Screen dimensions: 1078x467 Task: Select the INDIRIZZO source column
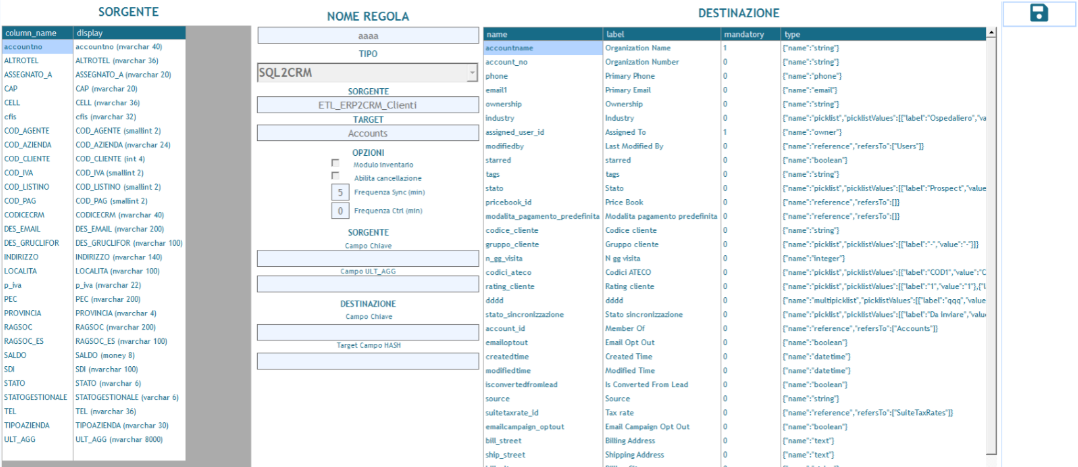coord(37,257)
